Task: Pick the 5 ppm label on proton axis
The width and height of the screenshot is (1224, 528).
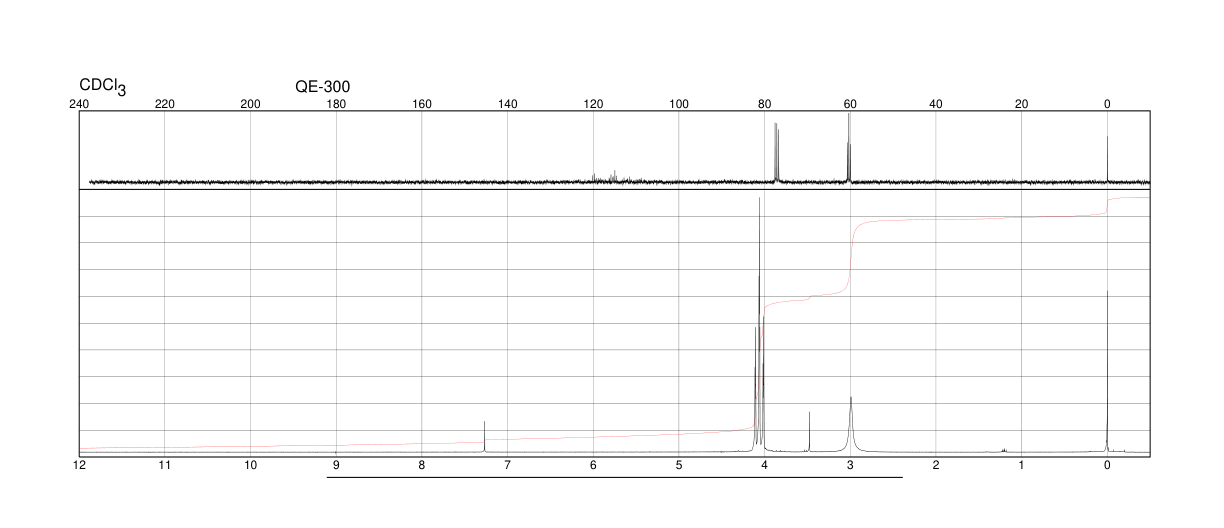Action: coord(679,465)
